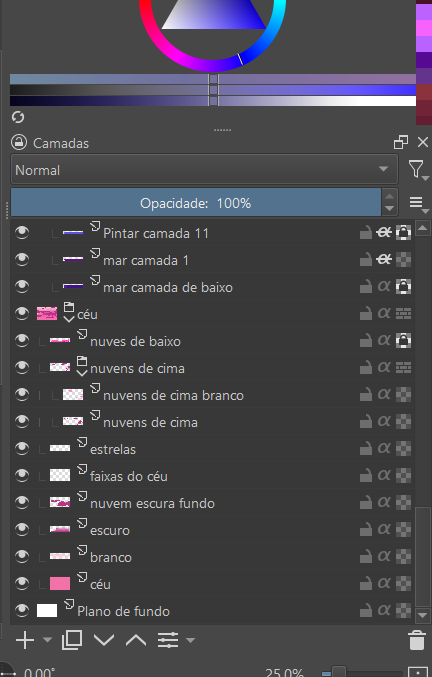
Task: Toggle pass-through on nuvens de cima group
Action: tap(404, 367)
